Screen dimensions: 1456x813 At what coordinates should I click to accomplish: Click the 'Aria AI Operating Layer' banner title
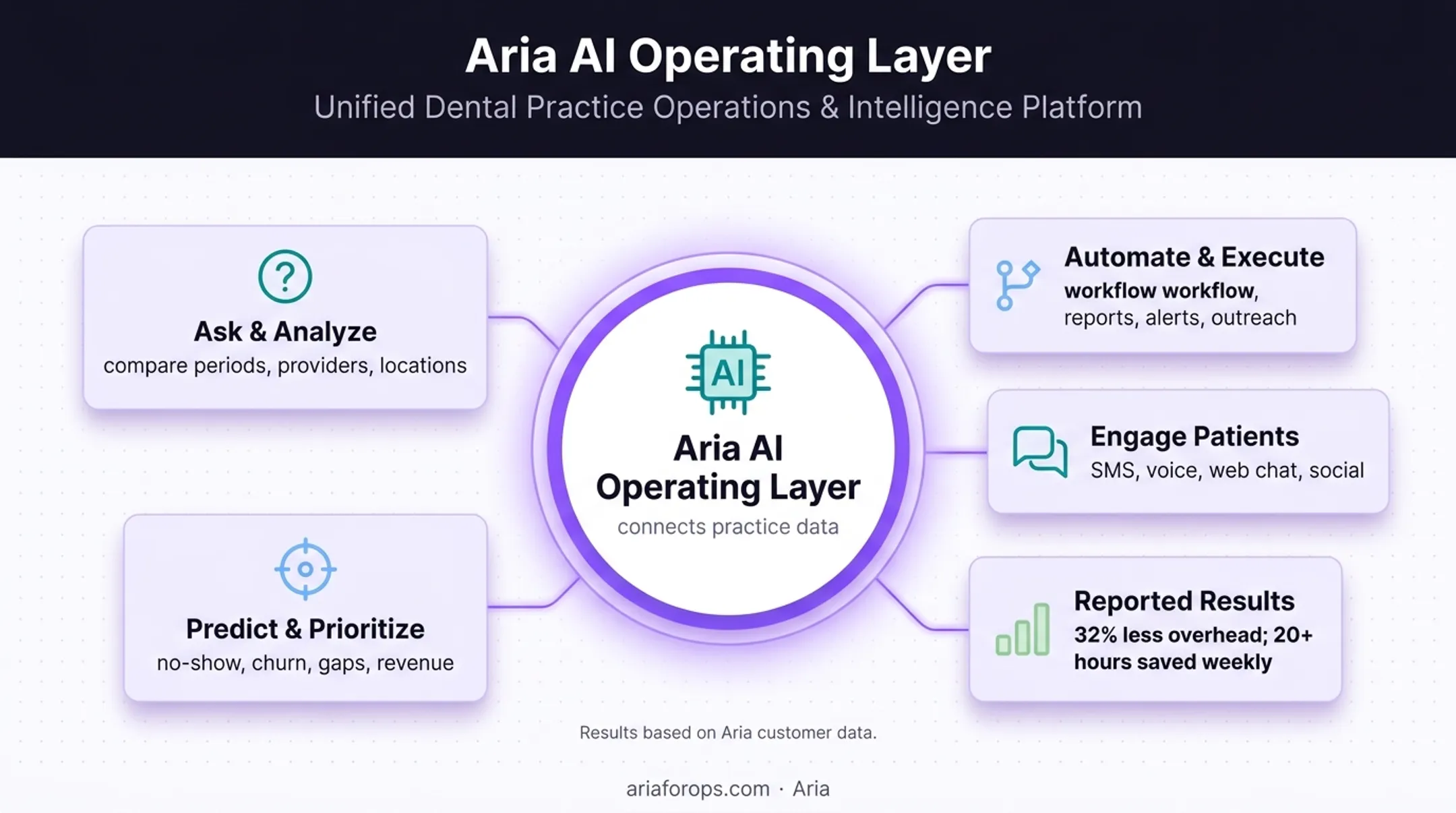[728, 56]
